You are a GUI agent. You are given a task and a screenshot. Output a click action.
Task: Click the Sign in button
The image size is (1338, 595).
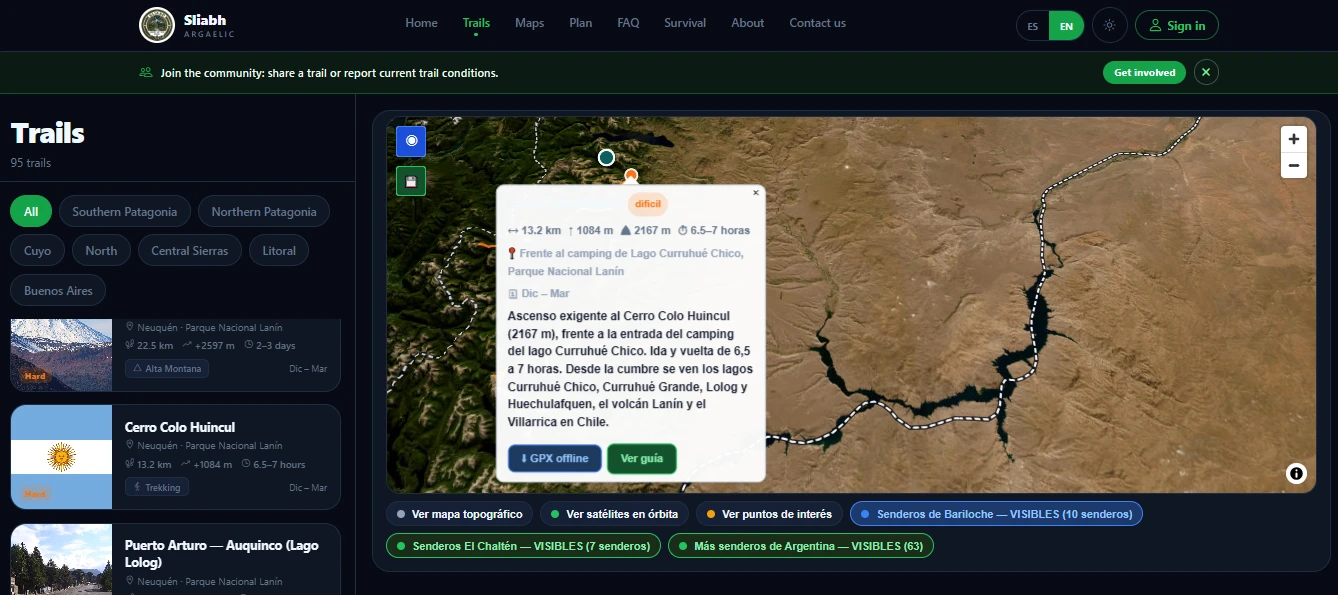click(x=1177, y=26)
